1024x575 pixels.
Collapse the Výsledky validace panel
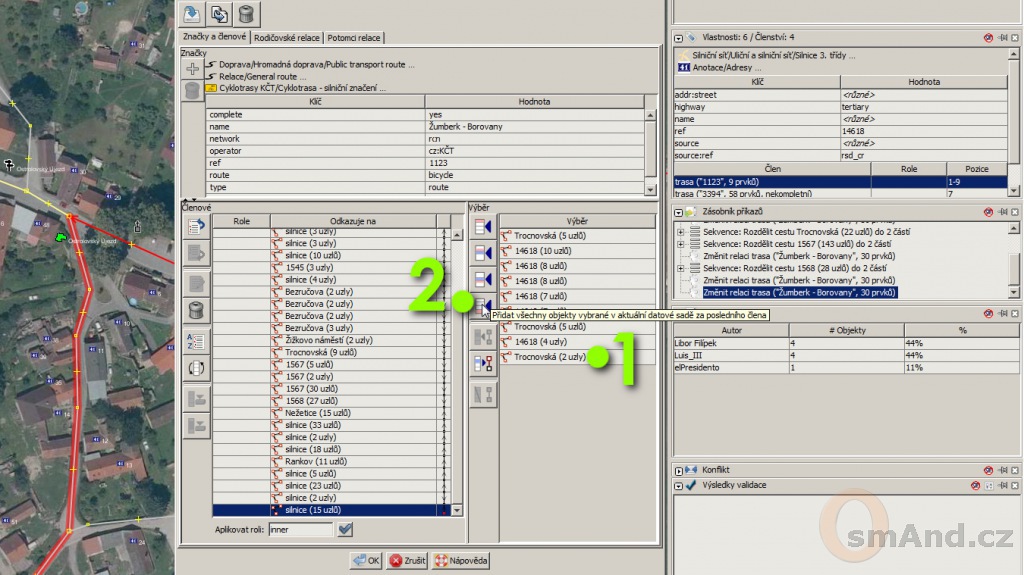pyautogui.click(x=679, y=485)
